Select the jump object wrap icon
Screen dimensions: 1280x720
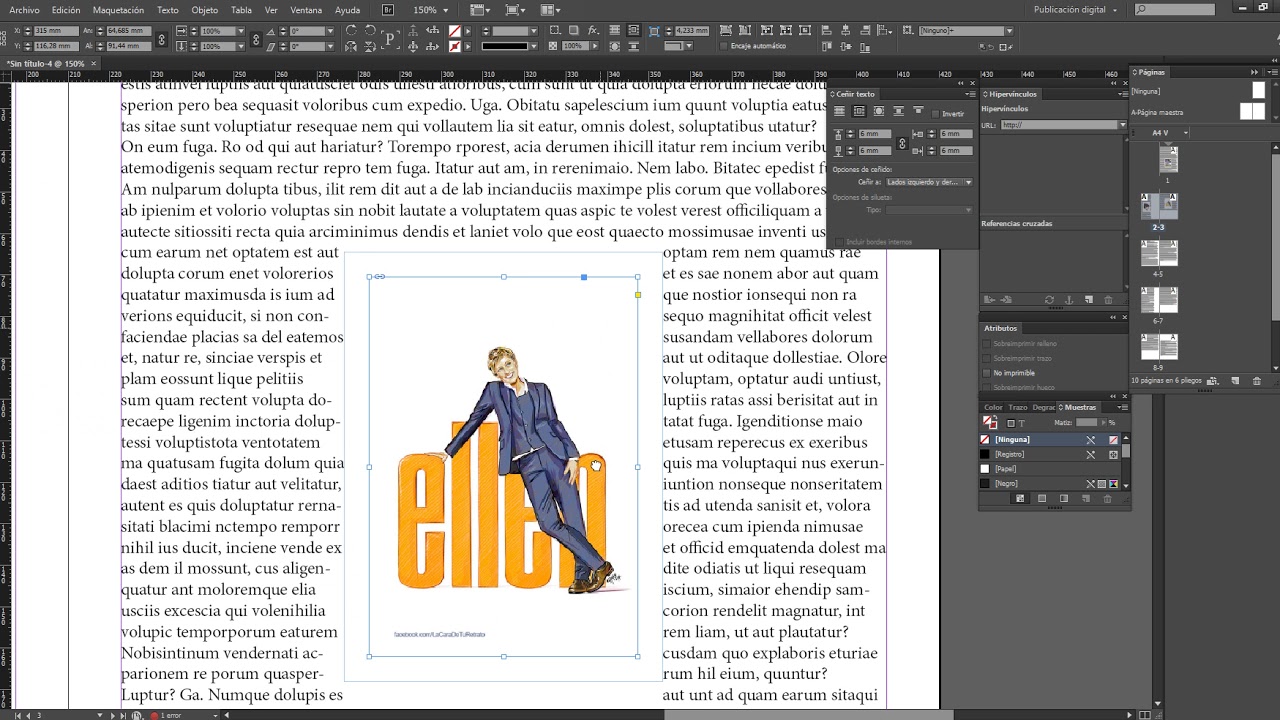[x=898, y=111]
